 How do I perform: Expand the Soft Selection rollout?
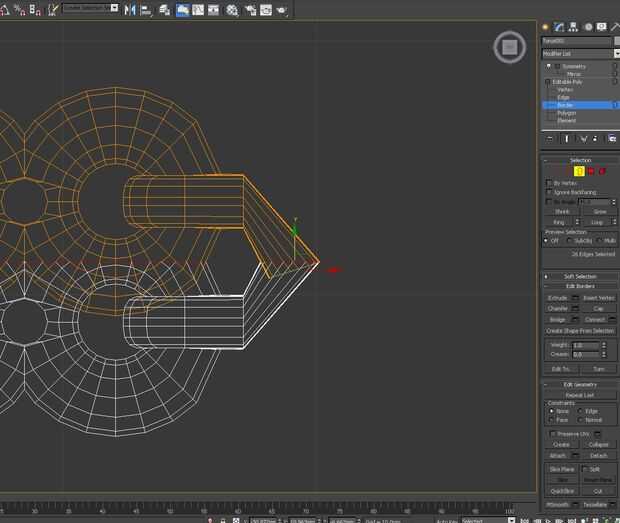pyautogui.click(x=580, y=276)
